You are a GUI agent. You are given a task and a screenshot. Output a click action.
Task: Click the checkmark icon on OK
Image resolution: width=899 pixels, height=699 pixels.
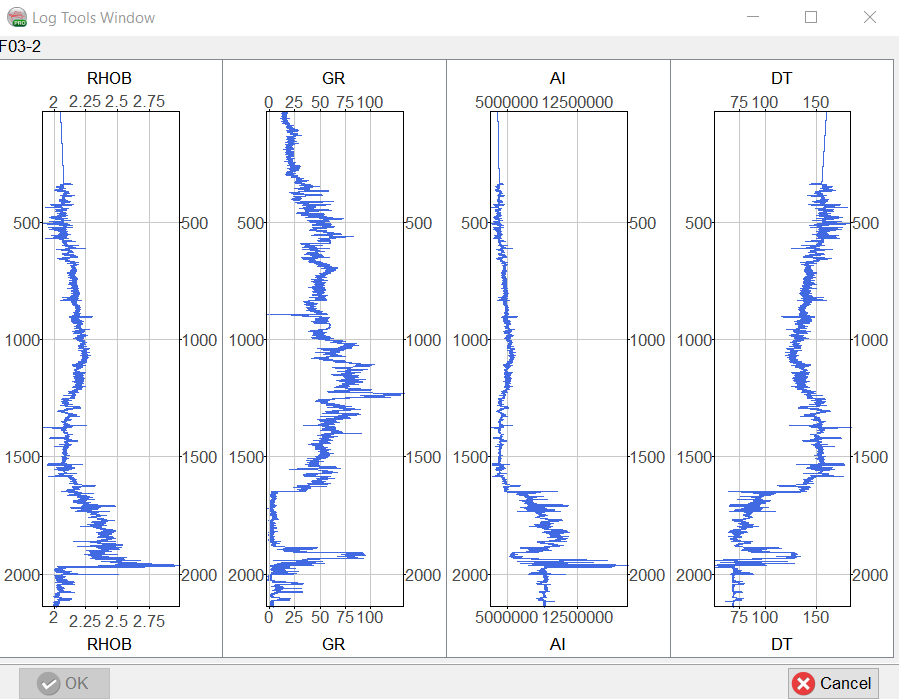(48, 683)
